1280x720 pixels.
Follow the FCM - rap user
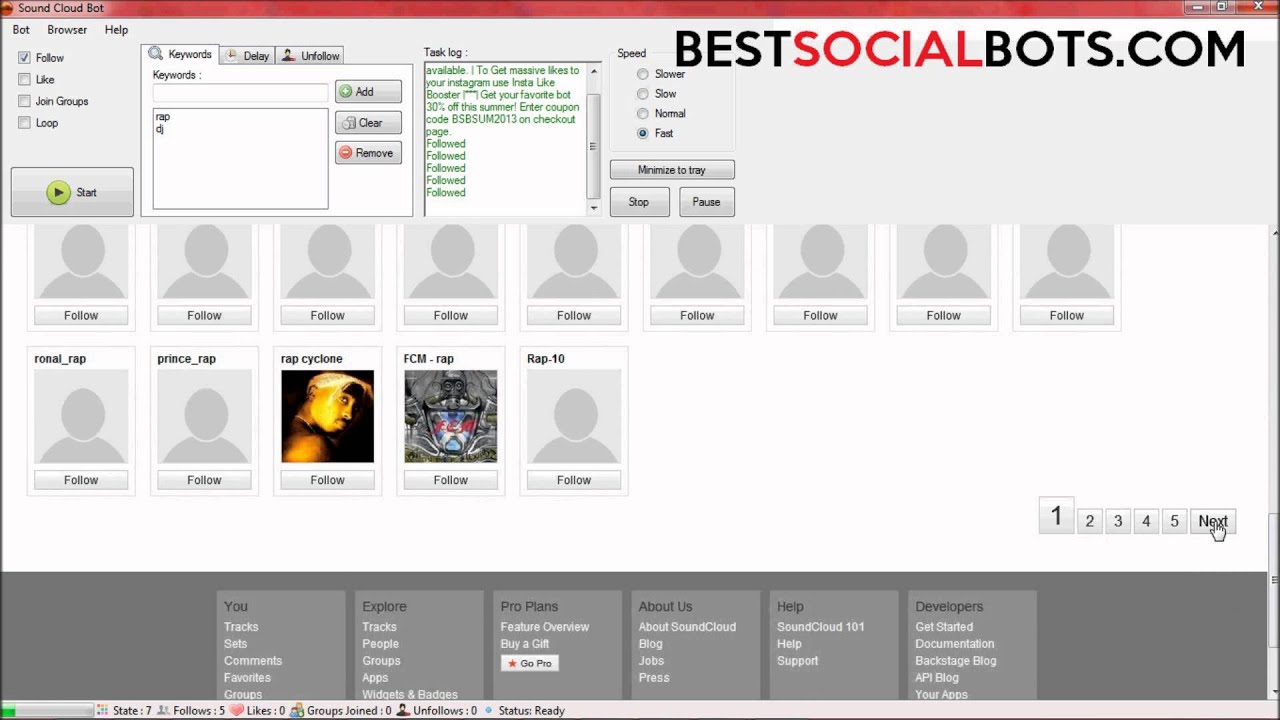(450, 480)
